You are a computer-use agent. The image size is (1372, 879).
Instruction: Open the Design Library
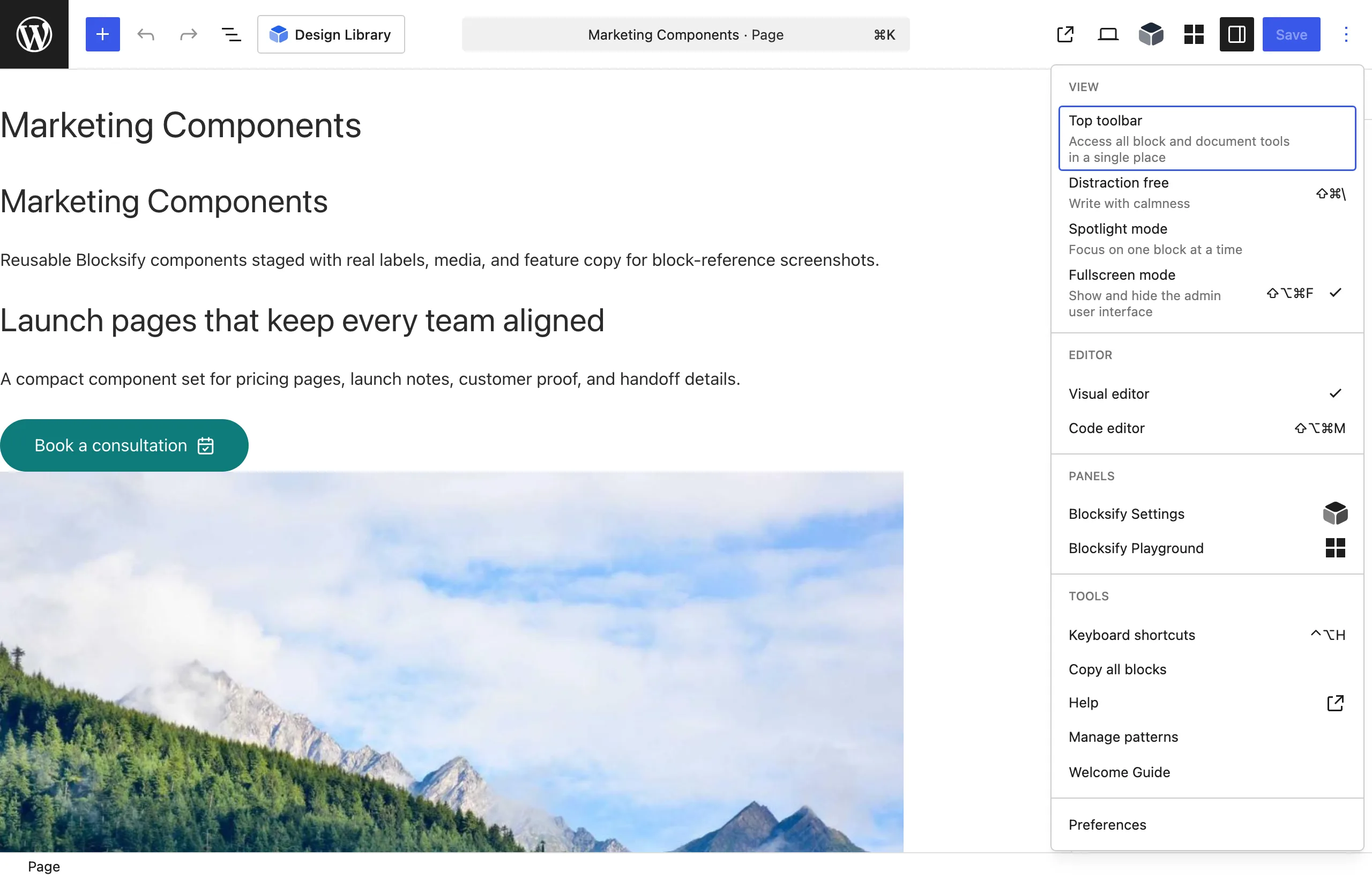pos(331,34)
